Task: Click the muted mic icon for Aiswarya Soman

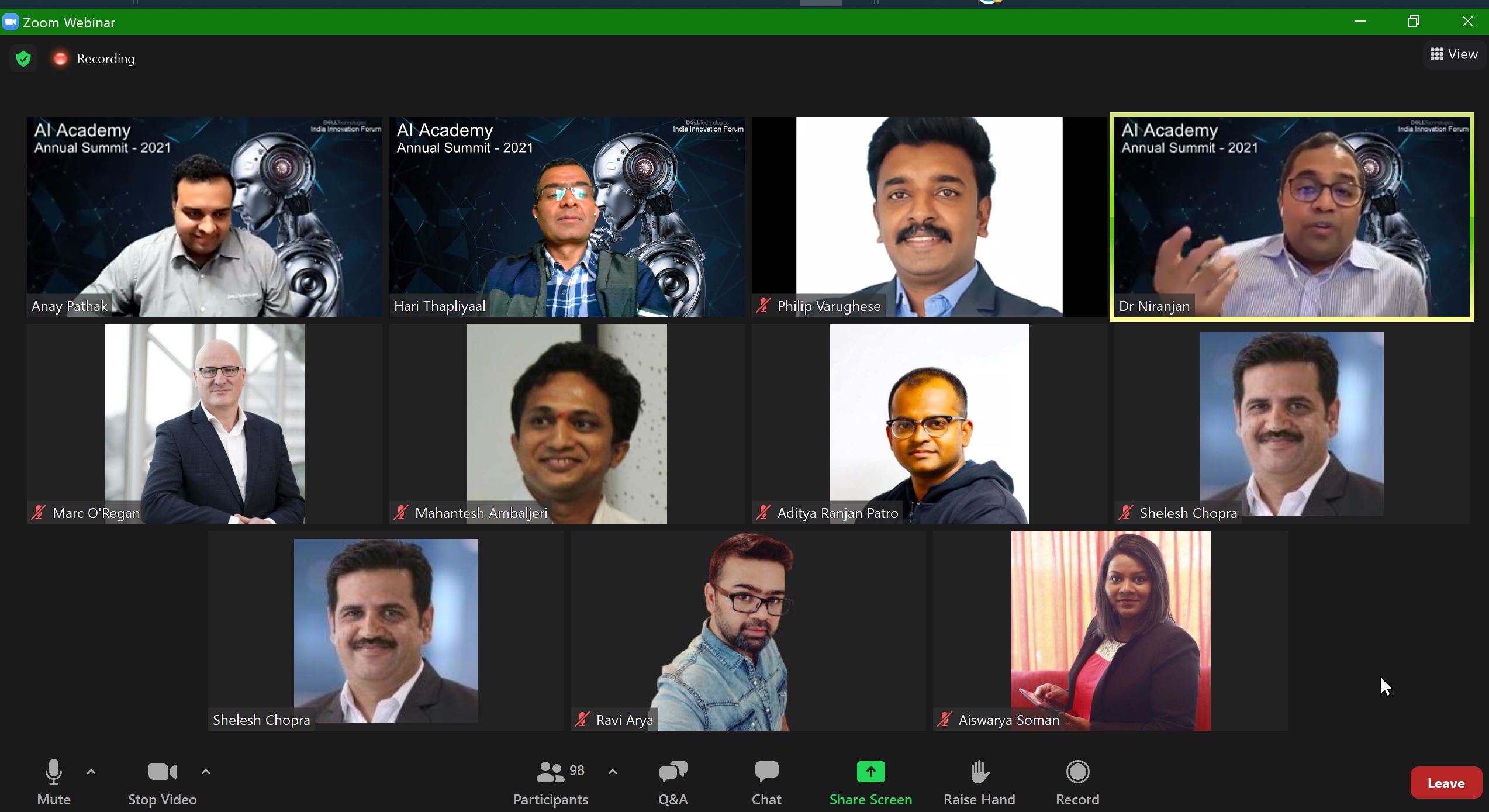Action: pos(945,720)
